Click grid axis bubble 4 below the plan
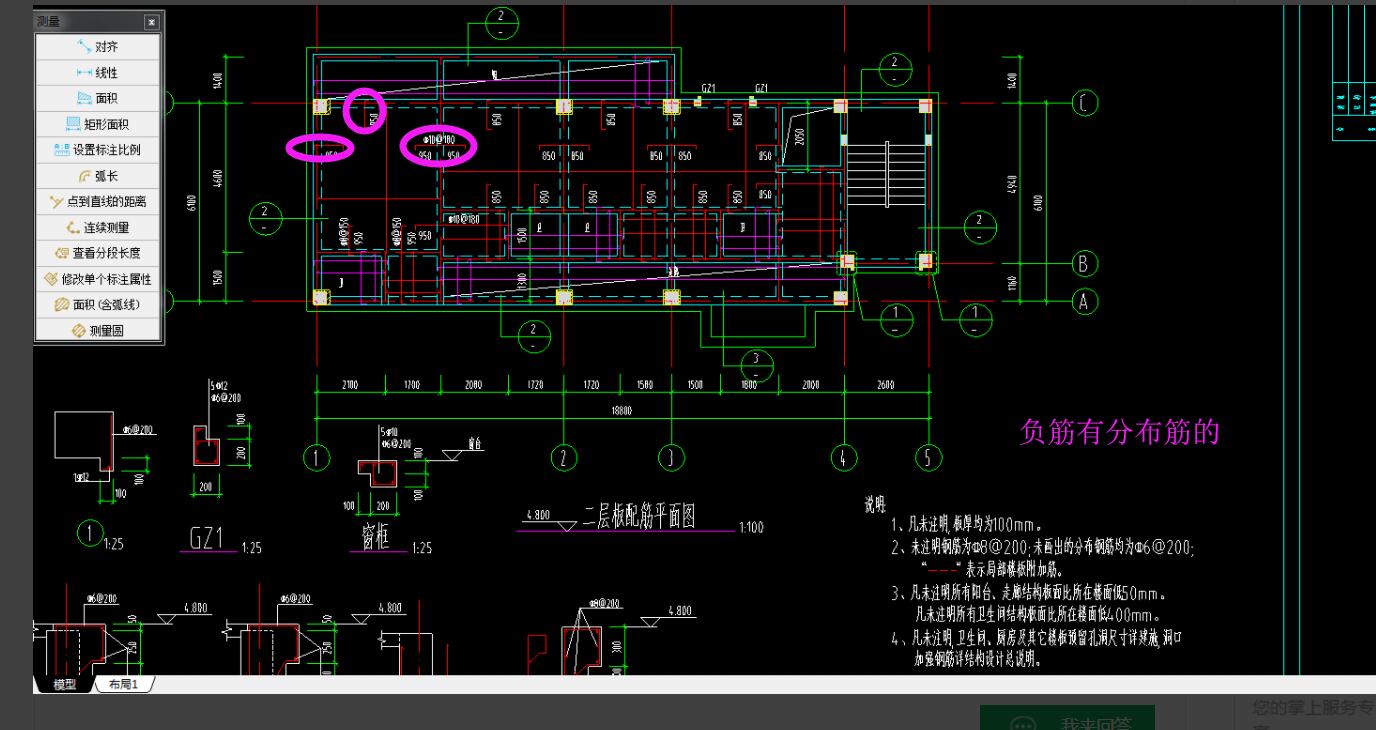Screen dimensions: 1376x730 tap(845, 458)
